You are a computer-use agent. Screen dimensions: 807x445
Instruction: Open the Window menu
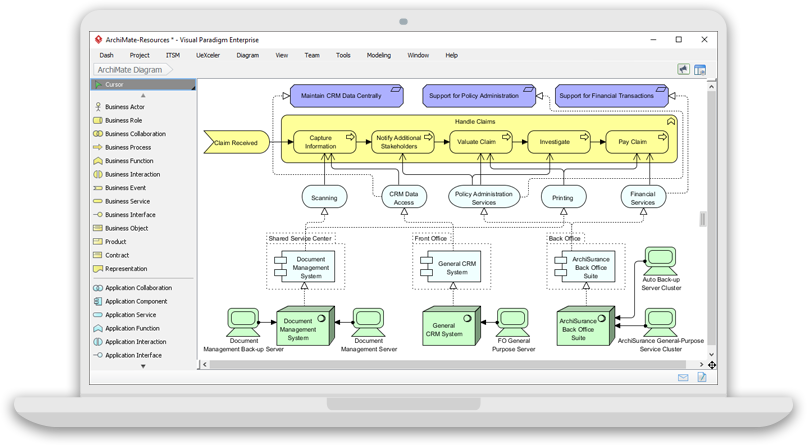coord(418,55)
